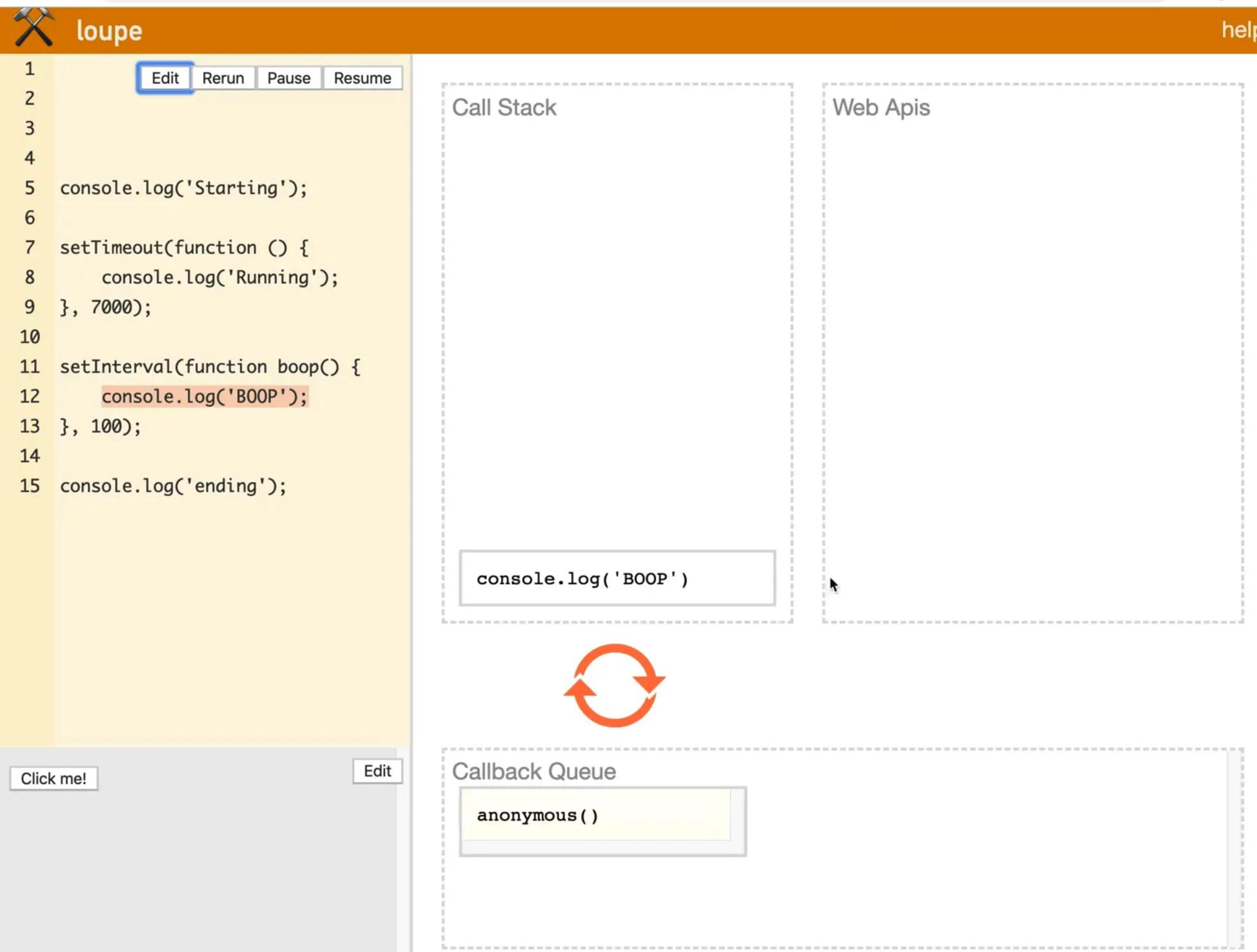Click the orange event loop spinner icon
Screen dimensions: 1257x952
(614, 685)
